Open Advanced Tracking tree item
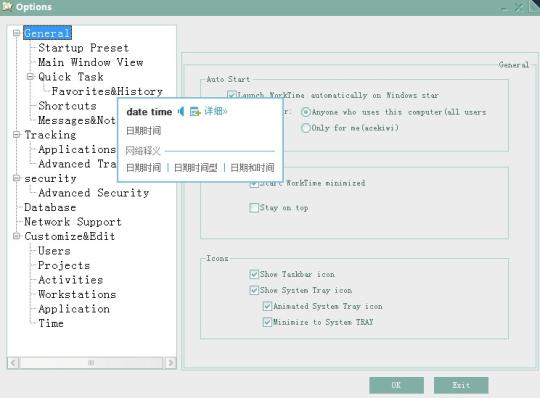Screen dimensions: 540x398 [x=77, y=164]
